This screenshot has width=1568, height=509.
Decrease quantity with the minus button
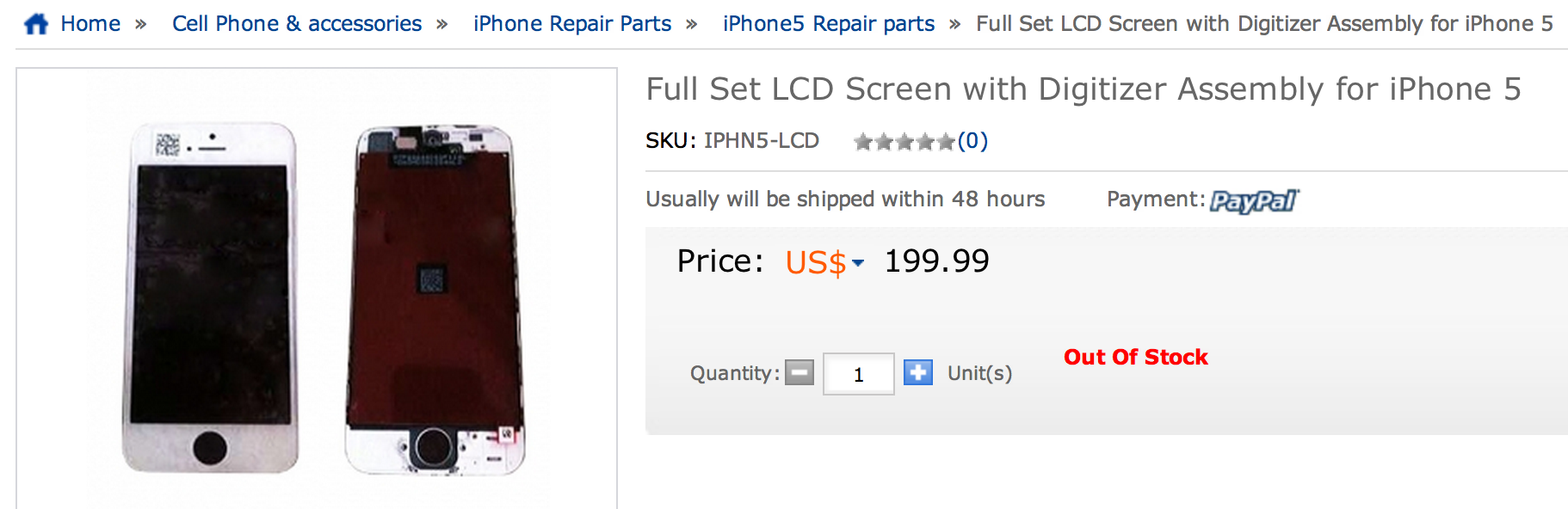pyautogui.click(x=799, y=373)
